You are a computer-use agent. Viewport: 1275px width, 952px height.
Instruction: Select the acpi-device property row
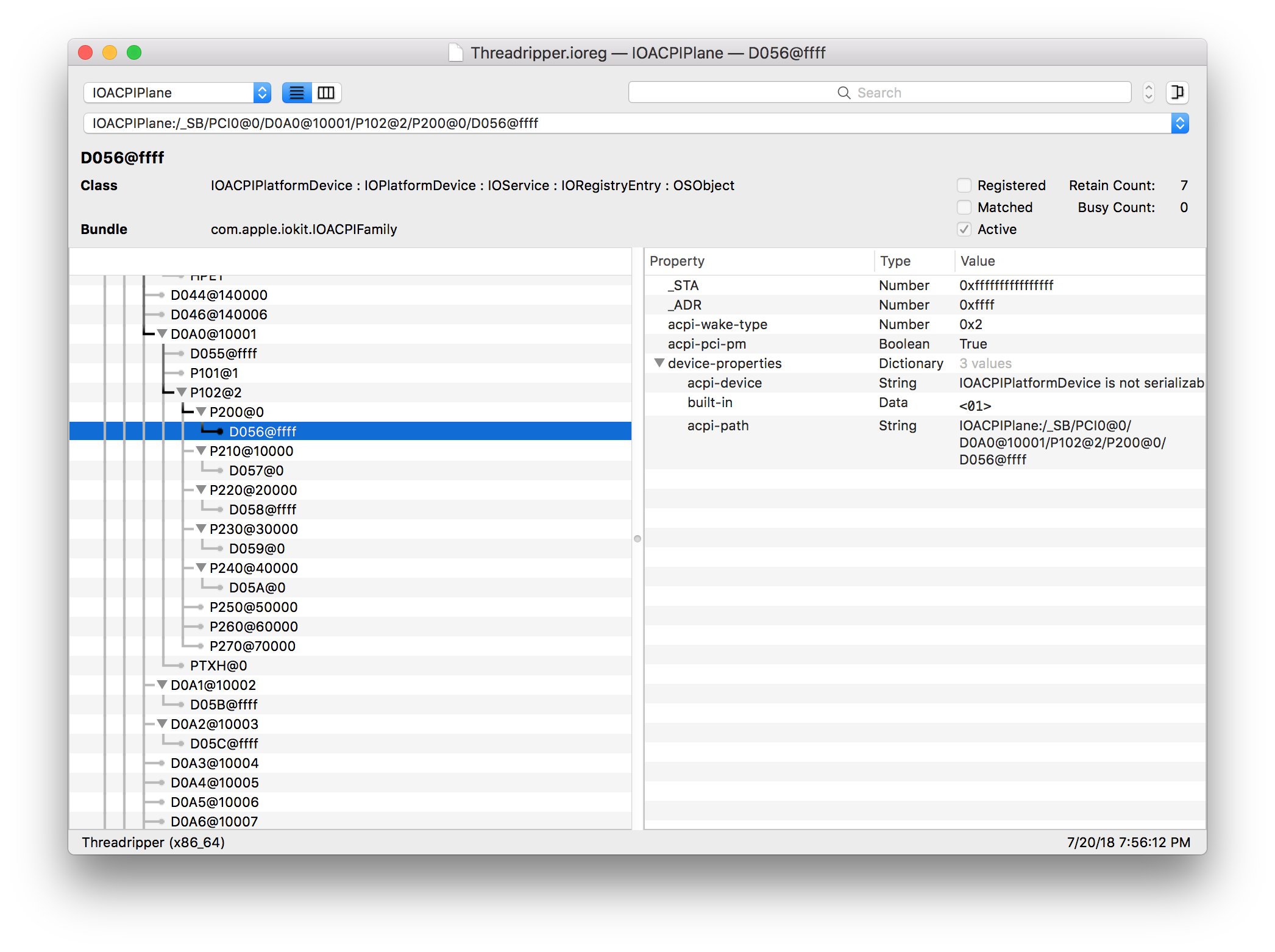(x=925, y=383)
